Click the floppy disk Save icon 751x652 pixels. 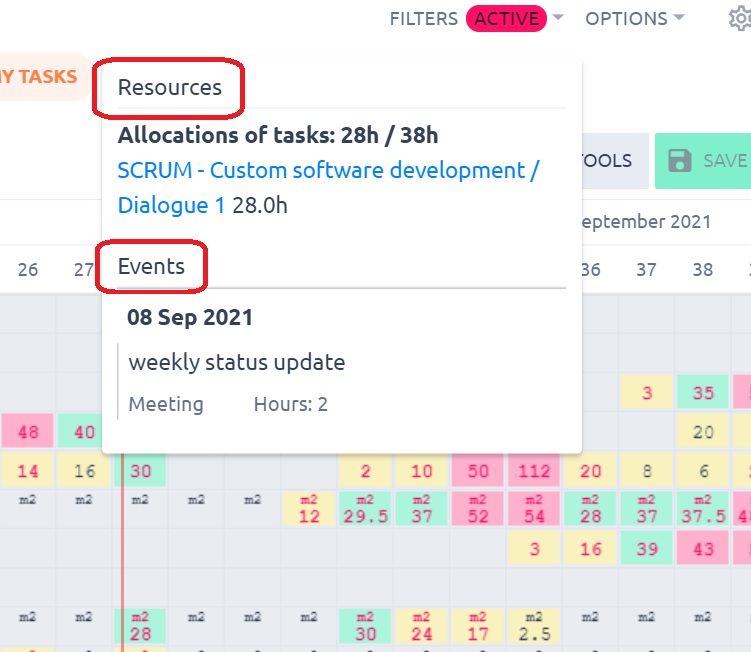click(680, 161)
